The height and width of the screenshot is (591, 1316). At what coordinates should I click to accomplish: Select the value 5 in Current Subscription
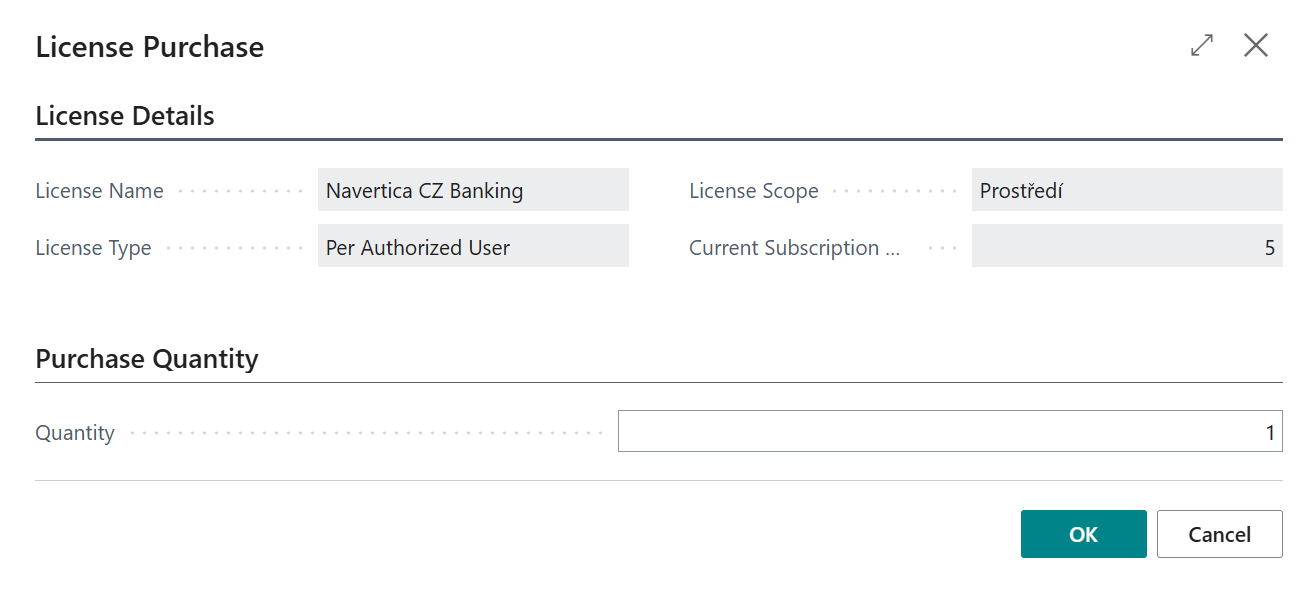[1269, 246]
